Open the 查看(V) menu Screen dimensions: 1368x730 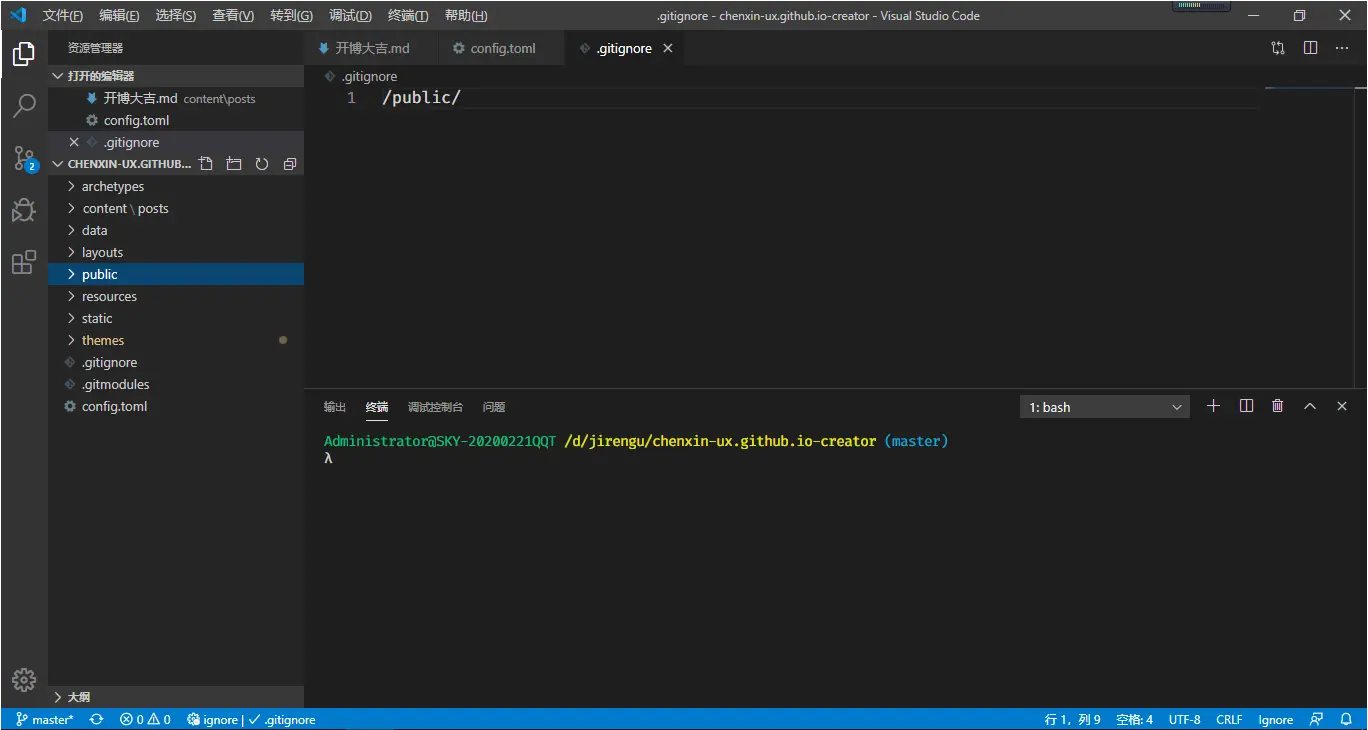233,16
